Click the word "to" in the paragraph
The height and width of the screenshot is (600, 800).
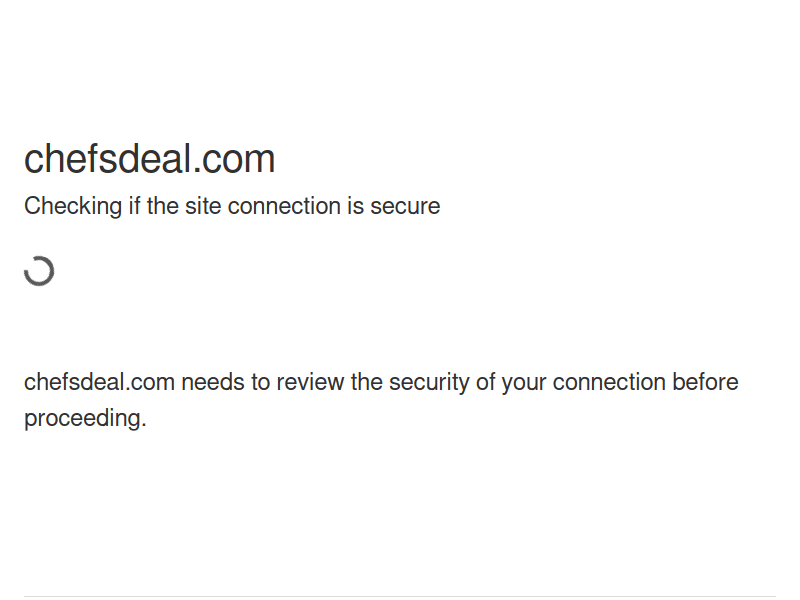261,382
